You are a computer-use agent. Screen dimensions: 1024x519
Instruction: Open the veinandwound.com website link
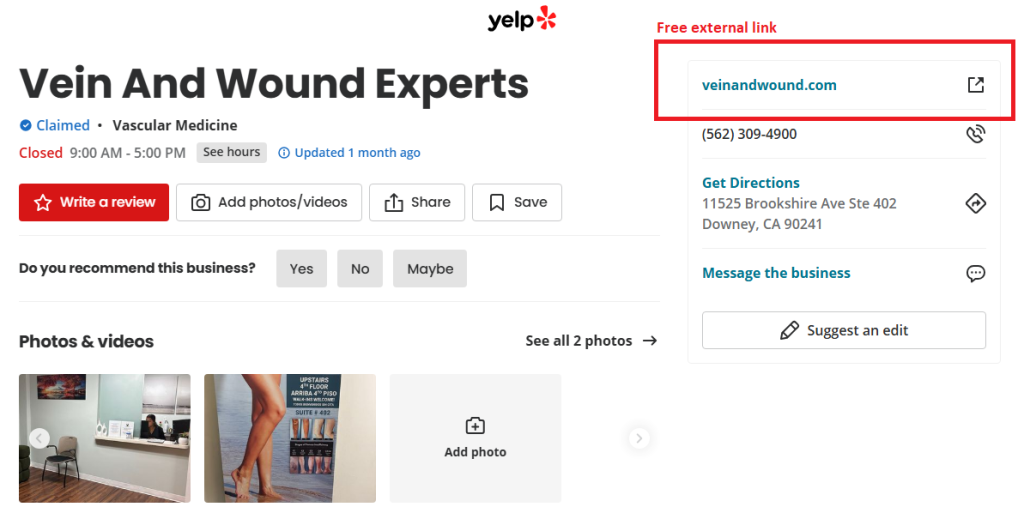[769, 85]
